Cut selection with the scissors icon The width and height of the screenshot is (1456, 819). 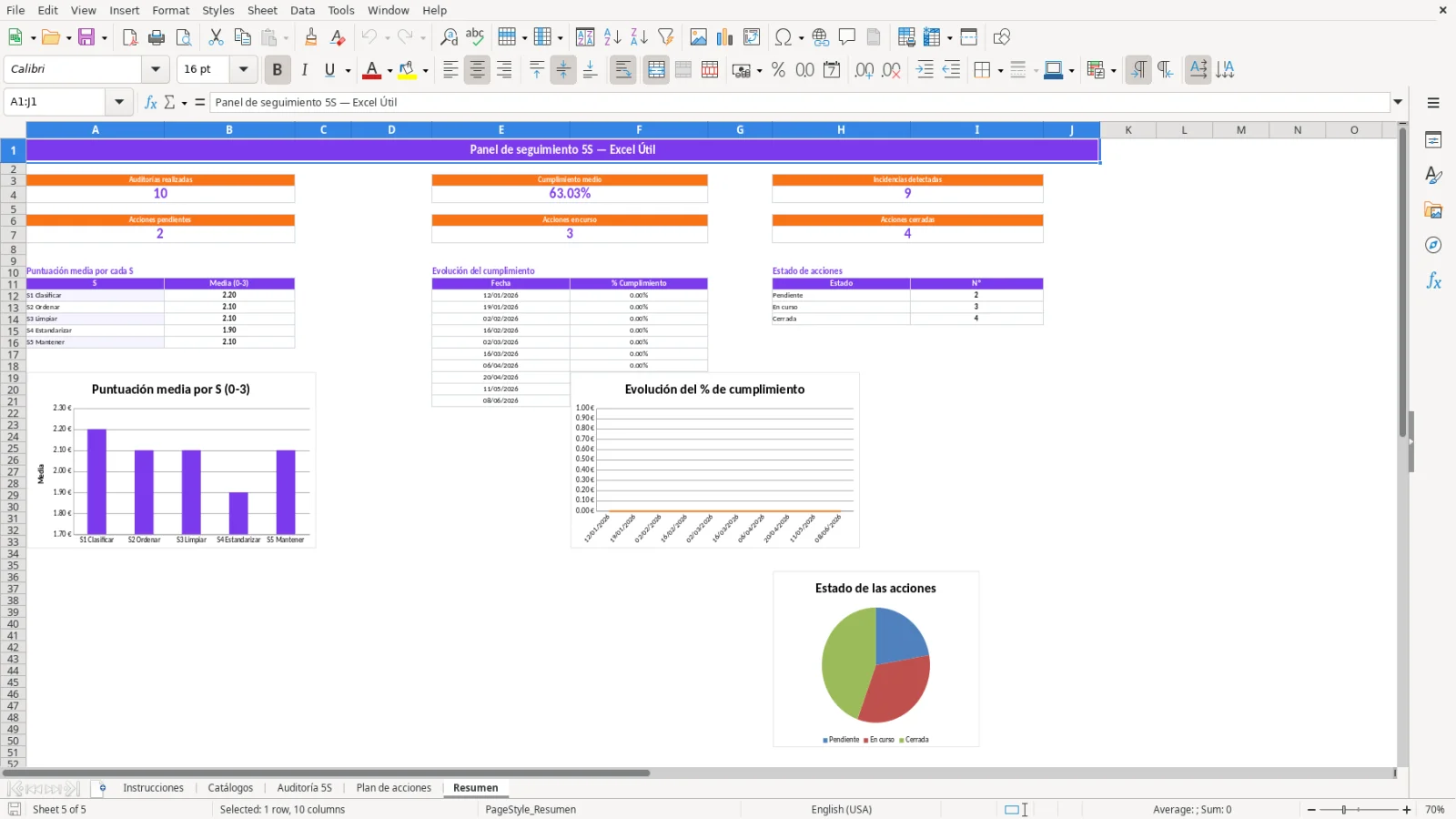coord(216,37)
